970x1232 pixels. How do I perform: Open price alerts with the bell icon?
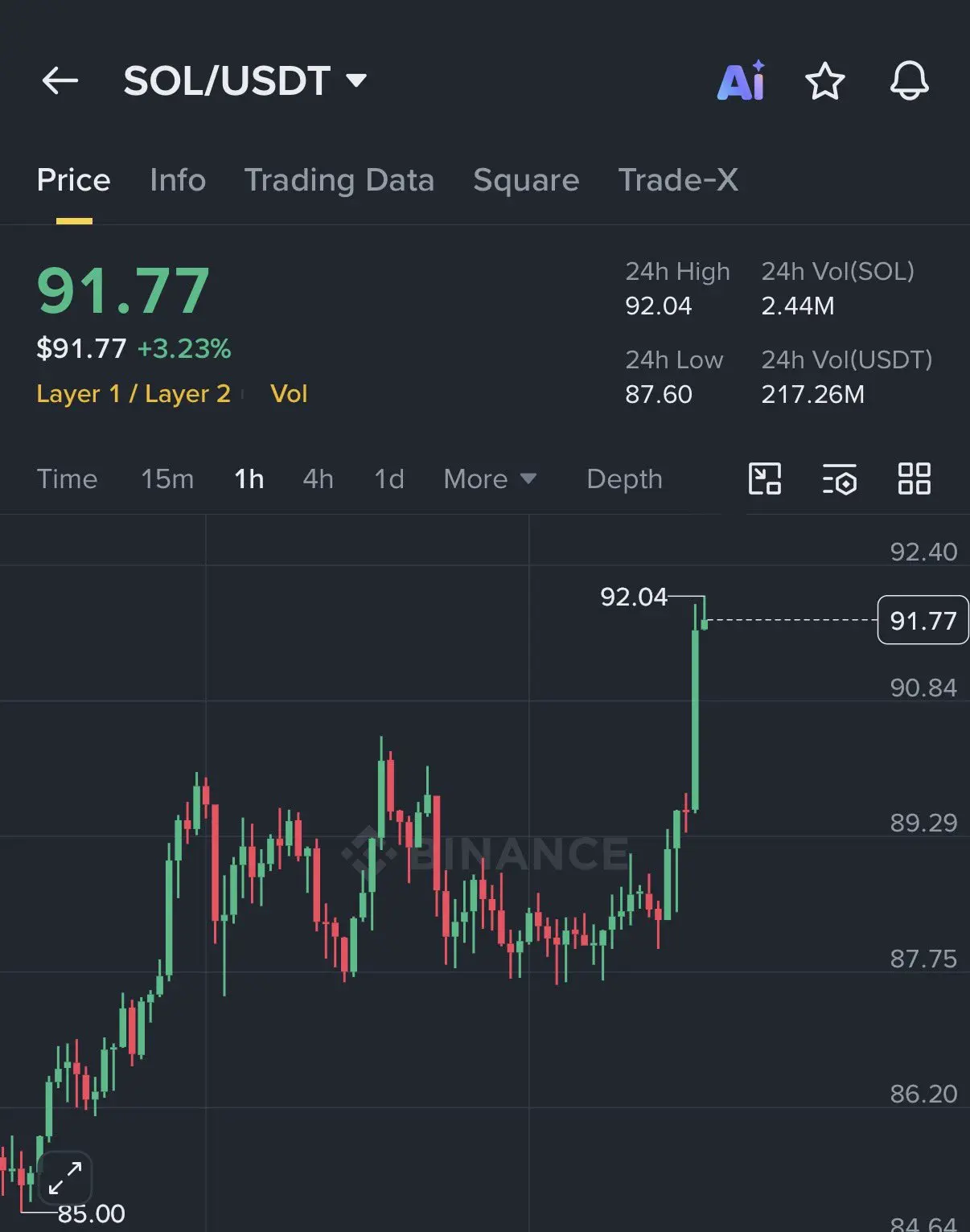point(910,80)
